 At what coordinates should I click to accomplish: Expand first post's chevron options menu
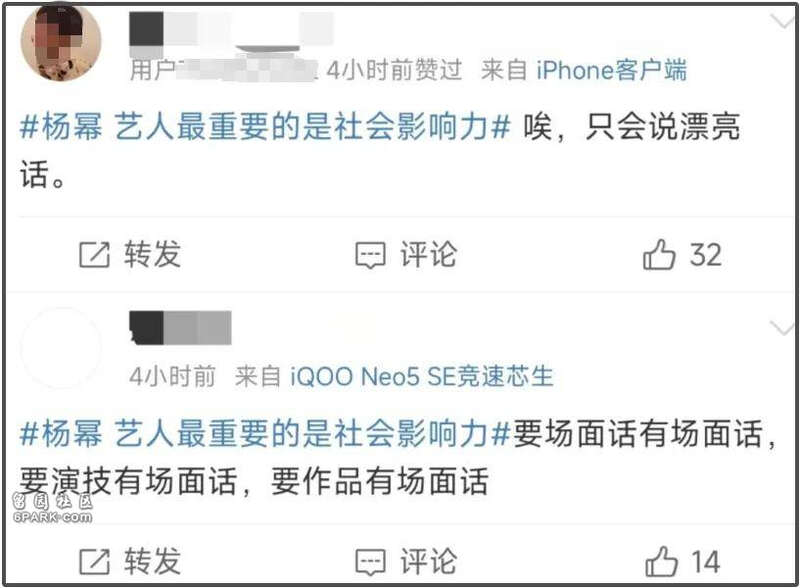click(x=781, y=22)
